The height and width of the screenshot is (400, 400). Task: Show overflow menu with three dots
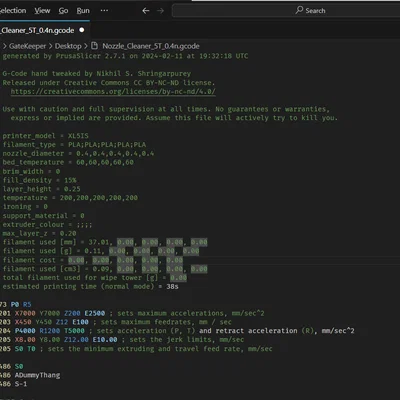(x=104, y=11)
